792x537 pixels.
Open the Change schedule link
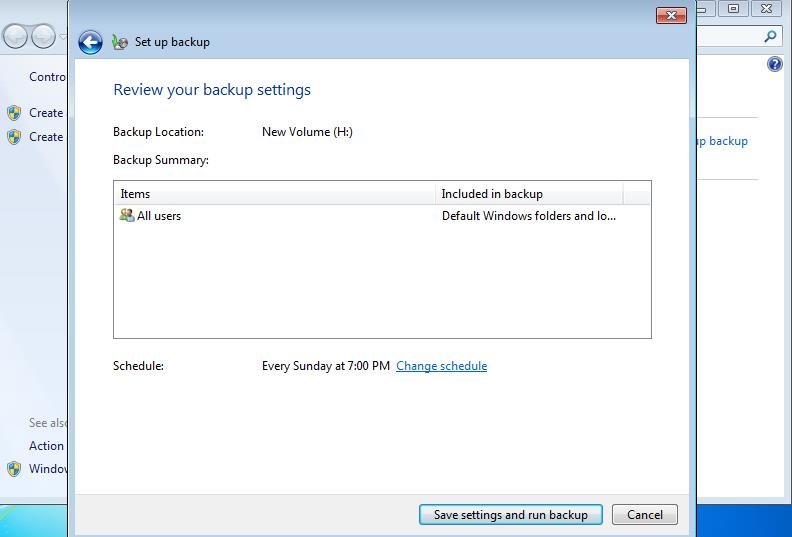pos(441,366)
